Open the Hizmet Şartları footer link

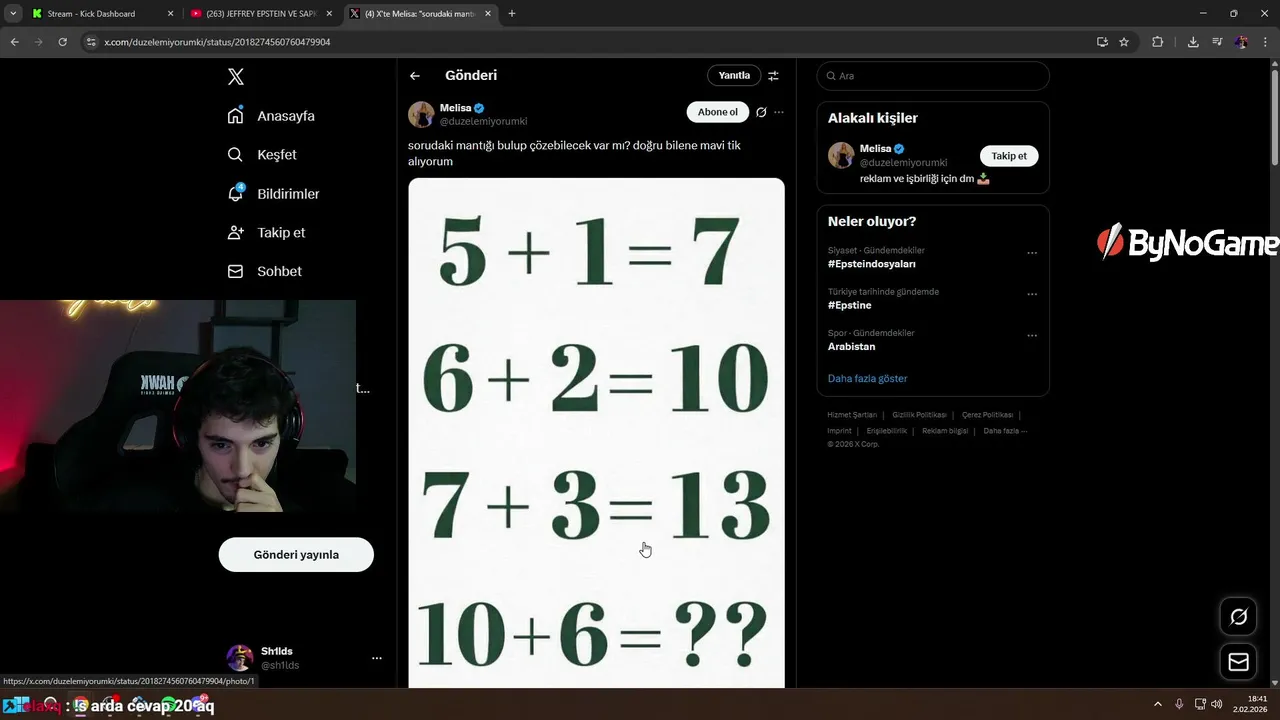[x=852, y=415]
